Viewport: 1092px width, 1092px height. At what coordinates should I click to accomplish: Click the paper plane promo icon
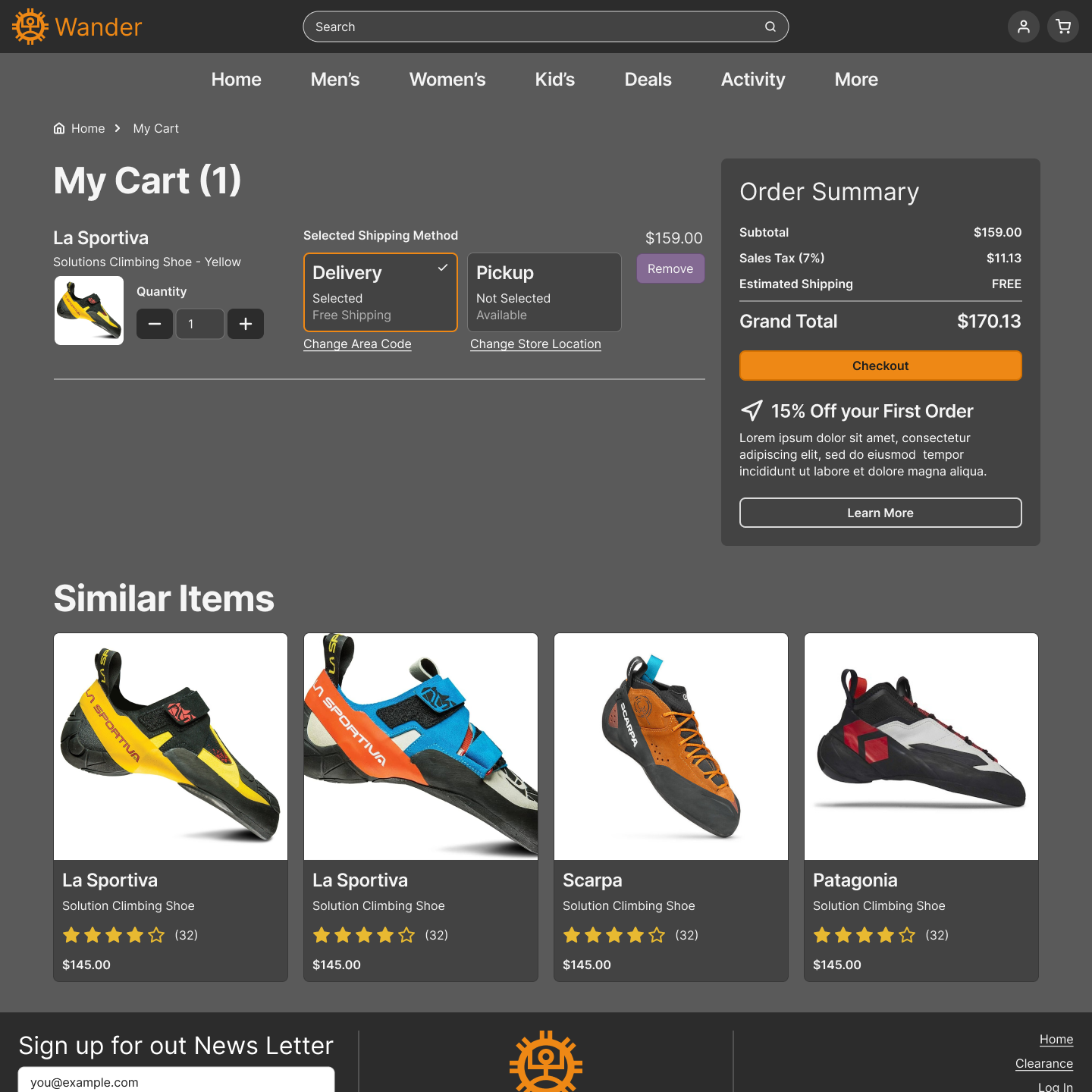(752, 411)
